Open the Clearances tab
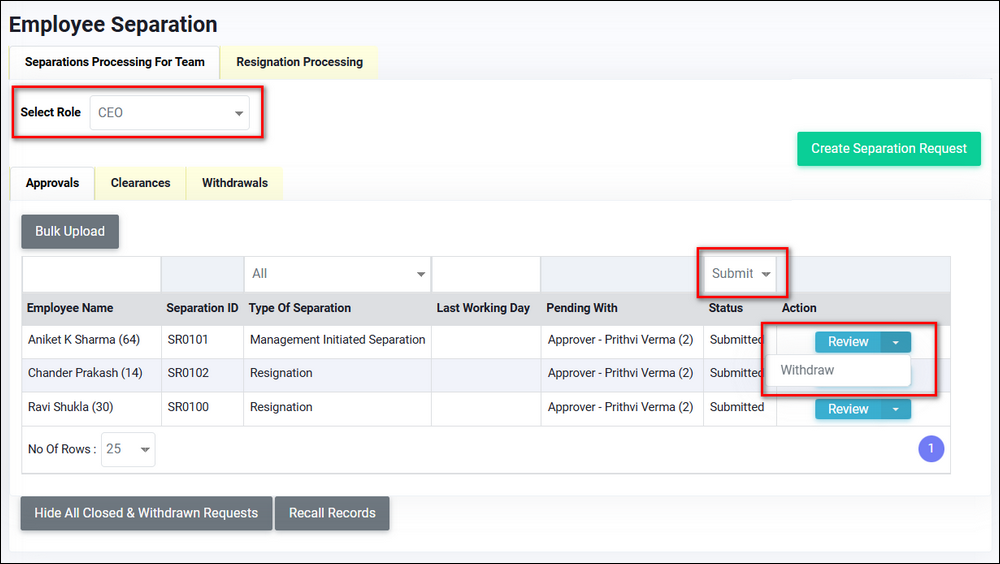 [x=140, y=183]
